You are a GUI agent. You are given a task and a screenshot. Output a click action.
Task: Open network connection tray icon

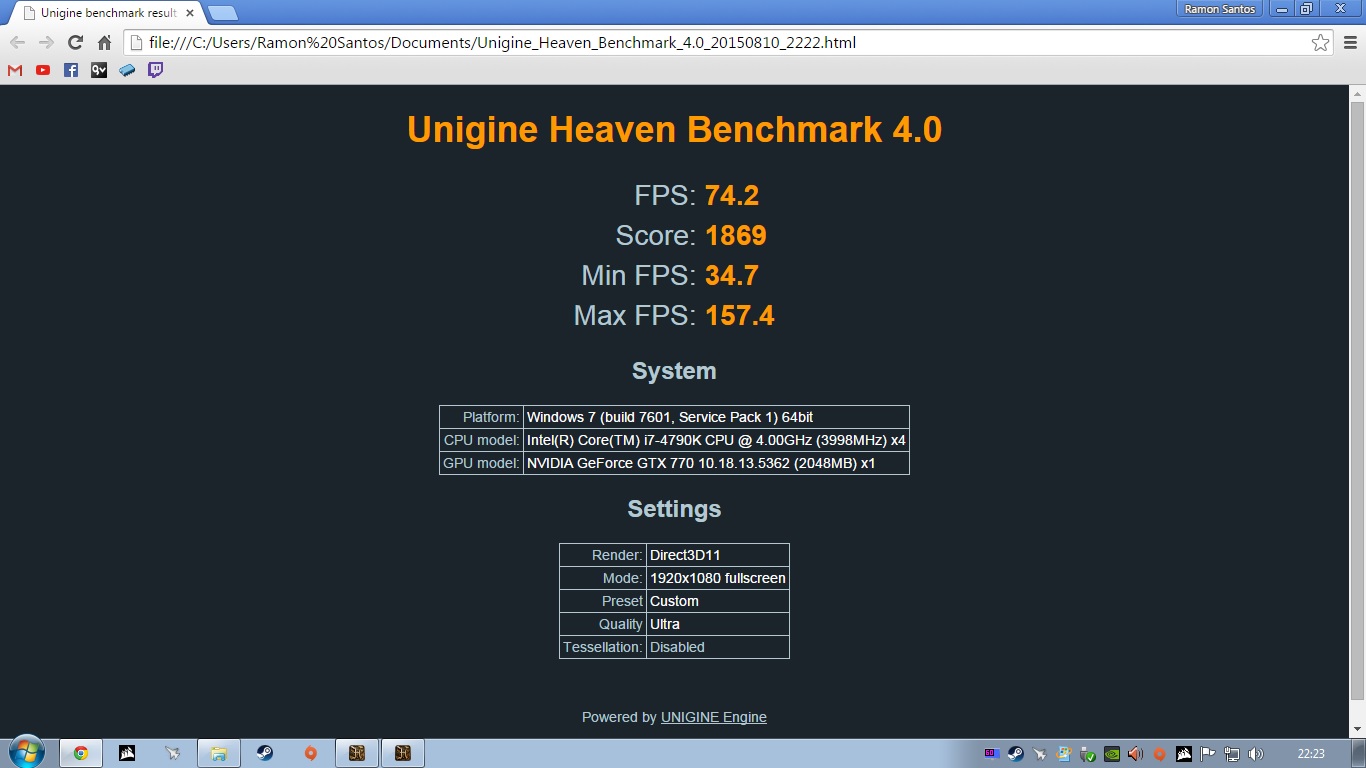tap(1232, 754)
